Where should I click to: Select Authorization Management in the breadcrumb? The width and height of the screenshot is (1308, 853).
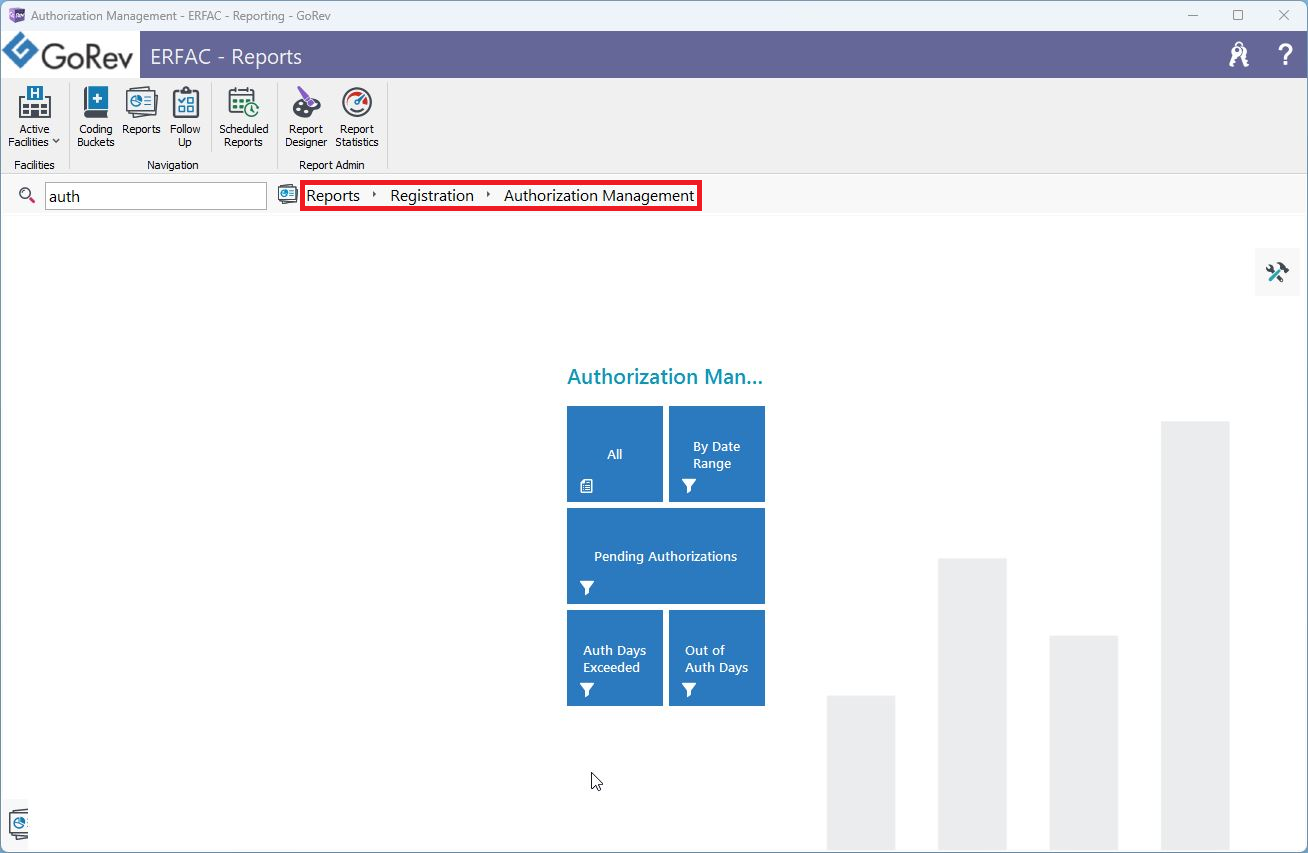pyautogui.click(x=599, y=196)
